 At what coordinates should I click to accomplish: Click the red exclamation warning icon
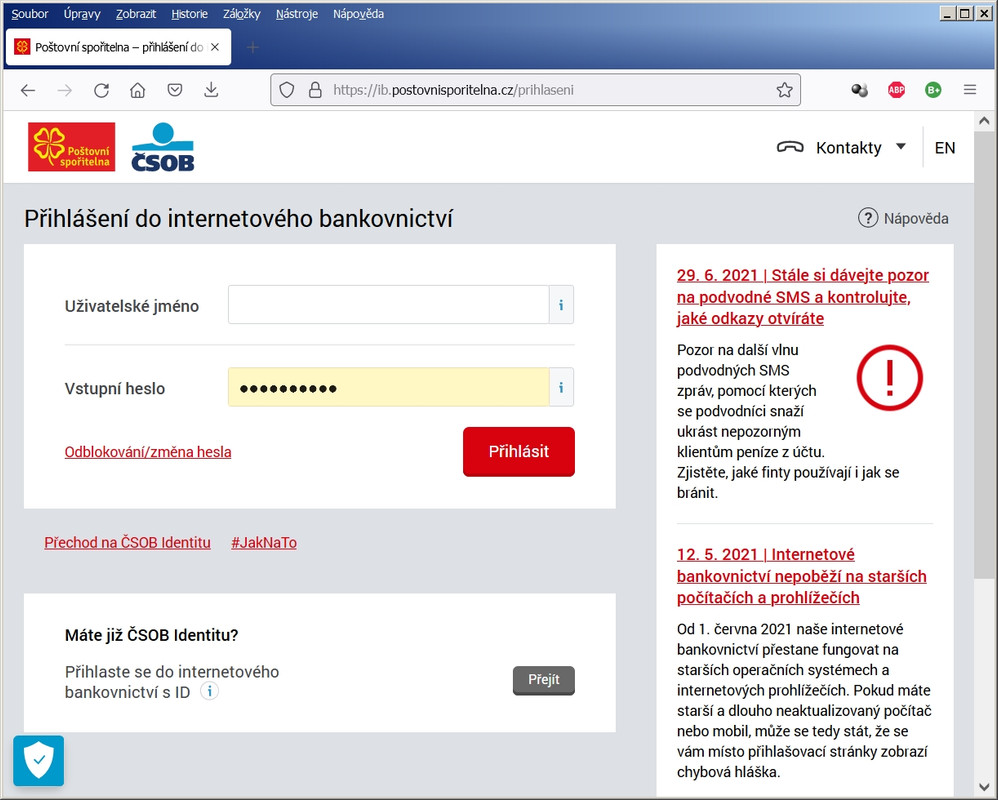point(889,377)
